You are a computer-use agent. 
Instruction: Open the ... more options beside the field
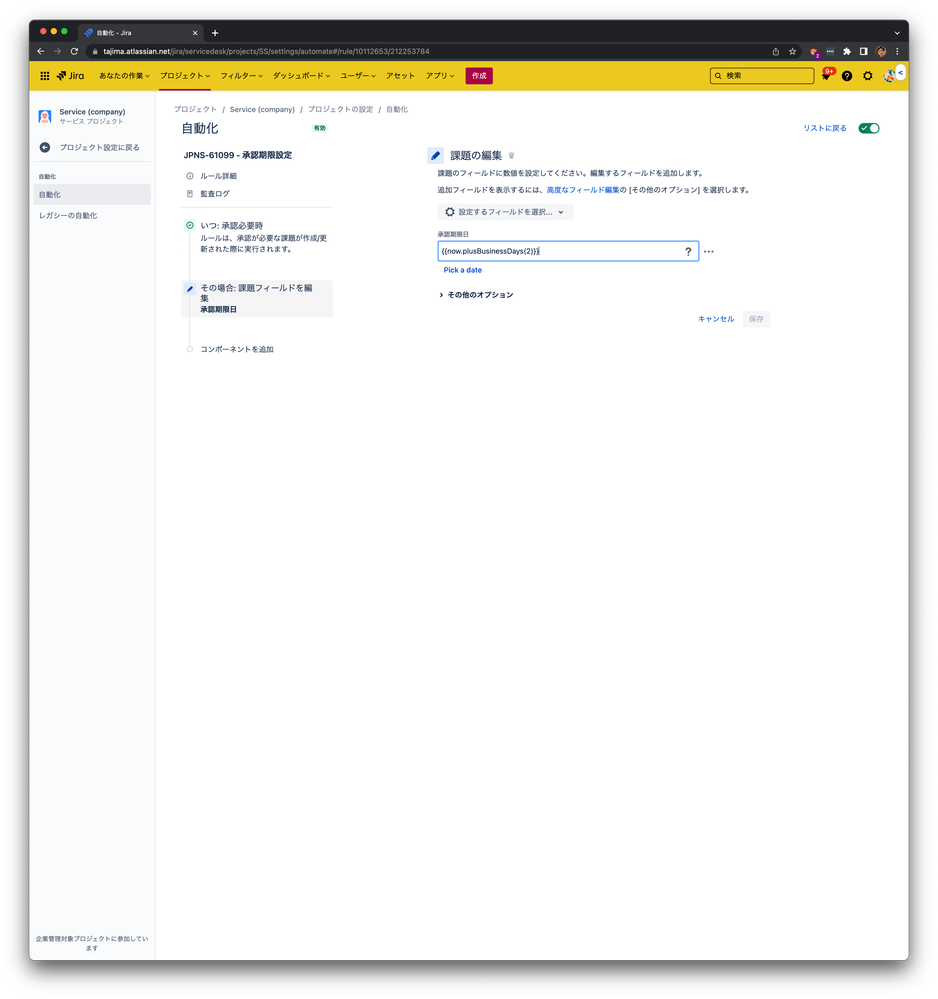(708, 251)
